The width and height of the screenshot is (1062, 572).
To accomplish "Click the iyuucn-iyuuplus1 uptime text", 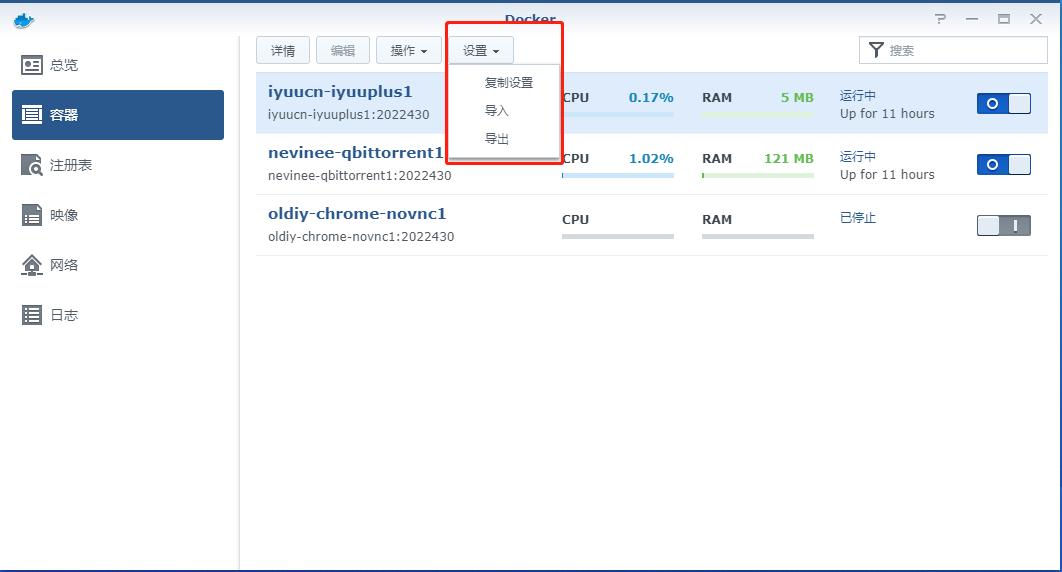I will pyautogui.click(x=887, y=114).
